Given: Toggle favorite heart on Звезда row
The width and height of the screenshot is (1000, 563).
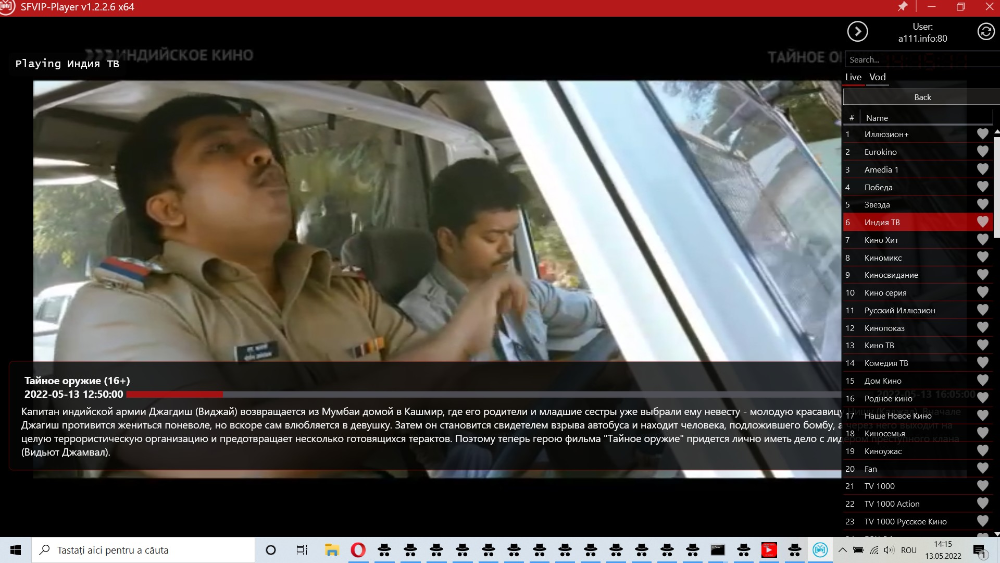Looking at the screenshot, I should (982, 205).
